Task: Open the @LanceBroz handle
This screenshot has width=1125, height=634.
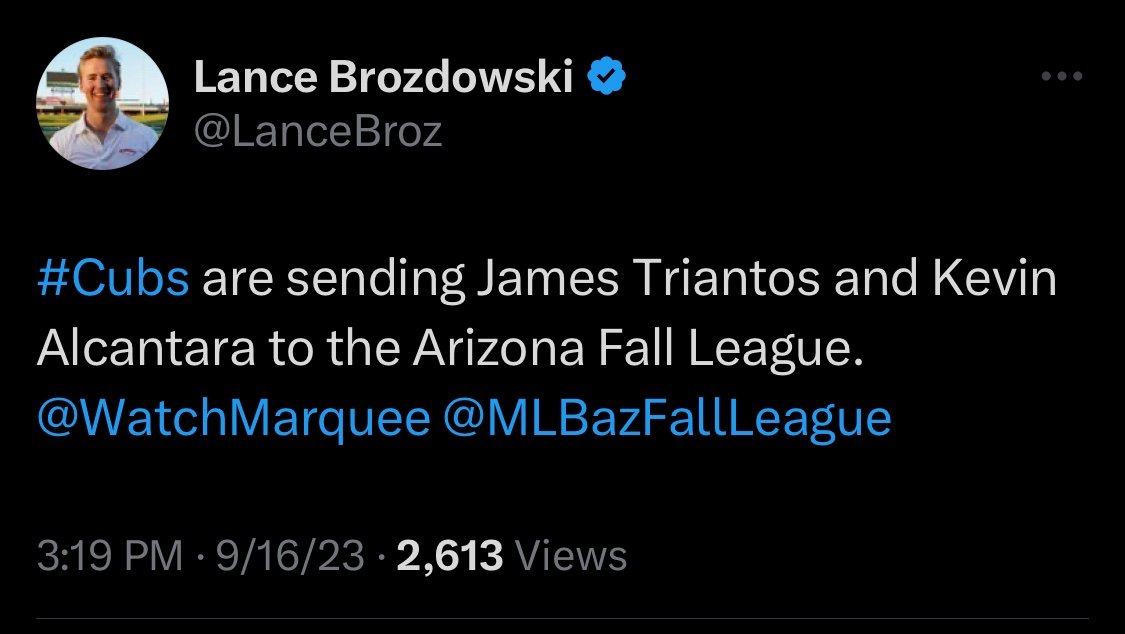Action: [x=317, y=132]
